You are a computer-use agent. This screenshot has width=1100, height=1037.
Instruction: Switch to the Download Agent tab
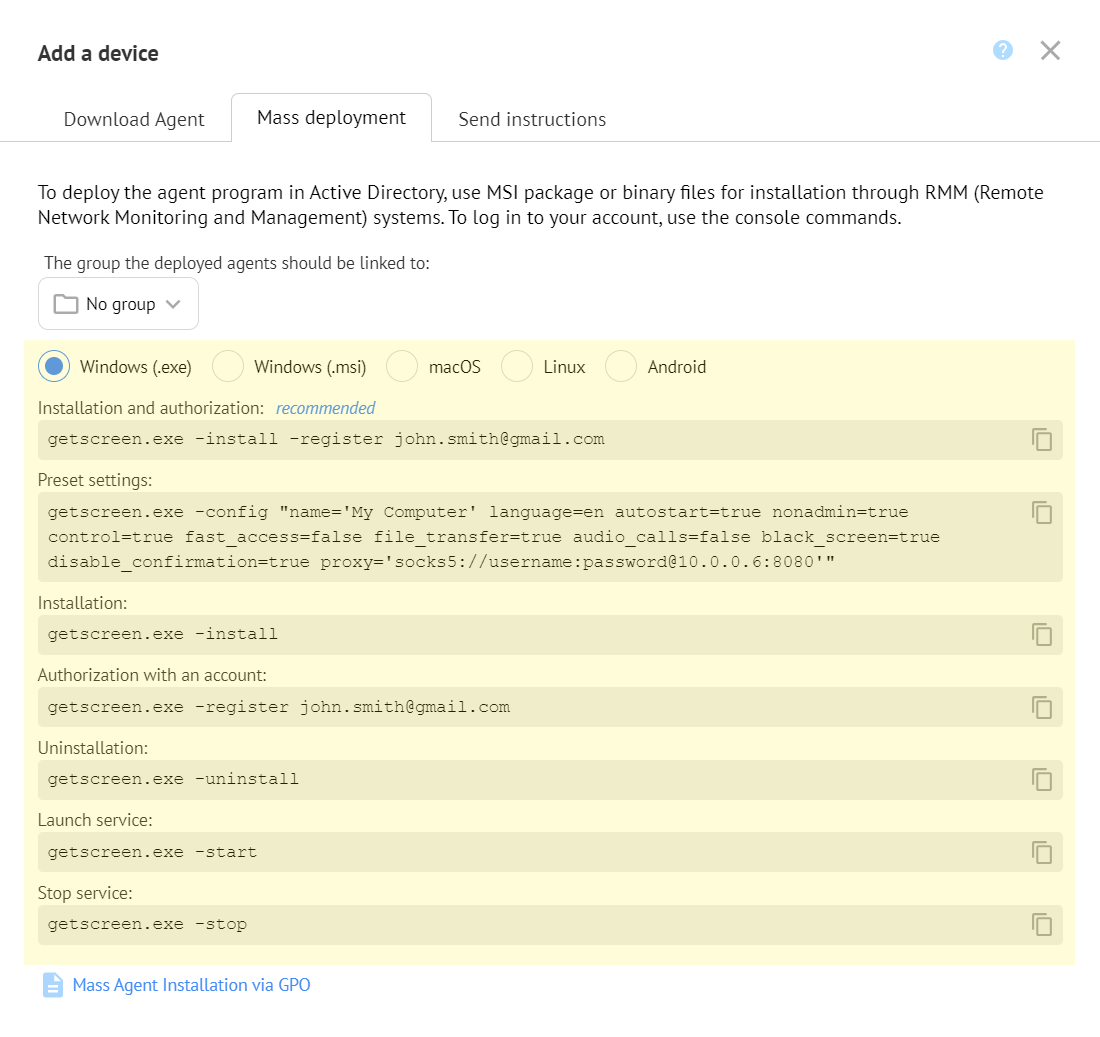(134, 119)
